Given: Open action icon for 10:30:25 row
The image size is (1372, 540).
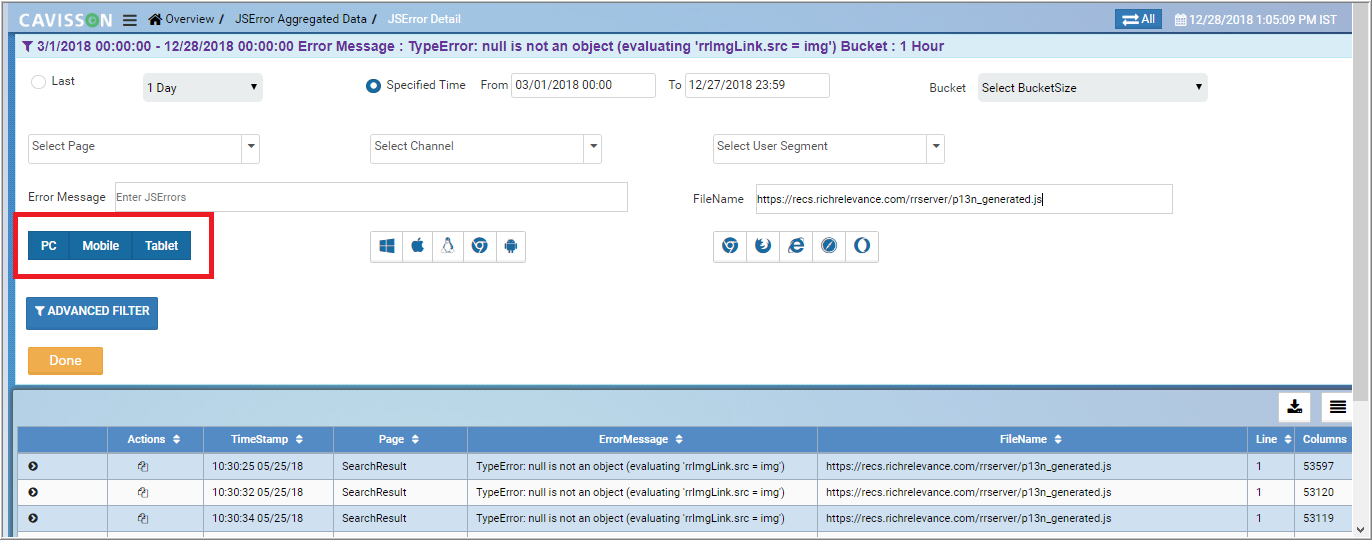Looking at the screenshot, I should click(x=143, y=466).
